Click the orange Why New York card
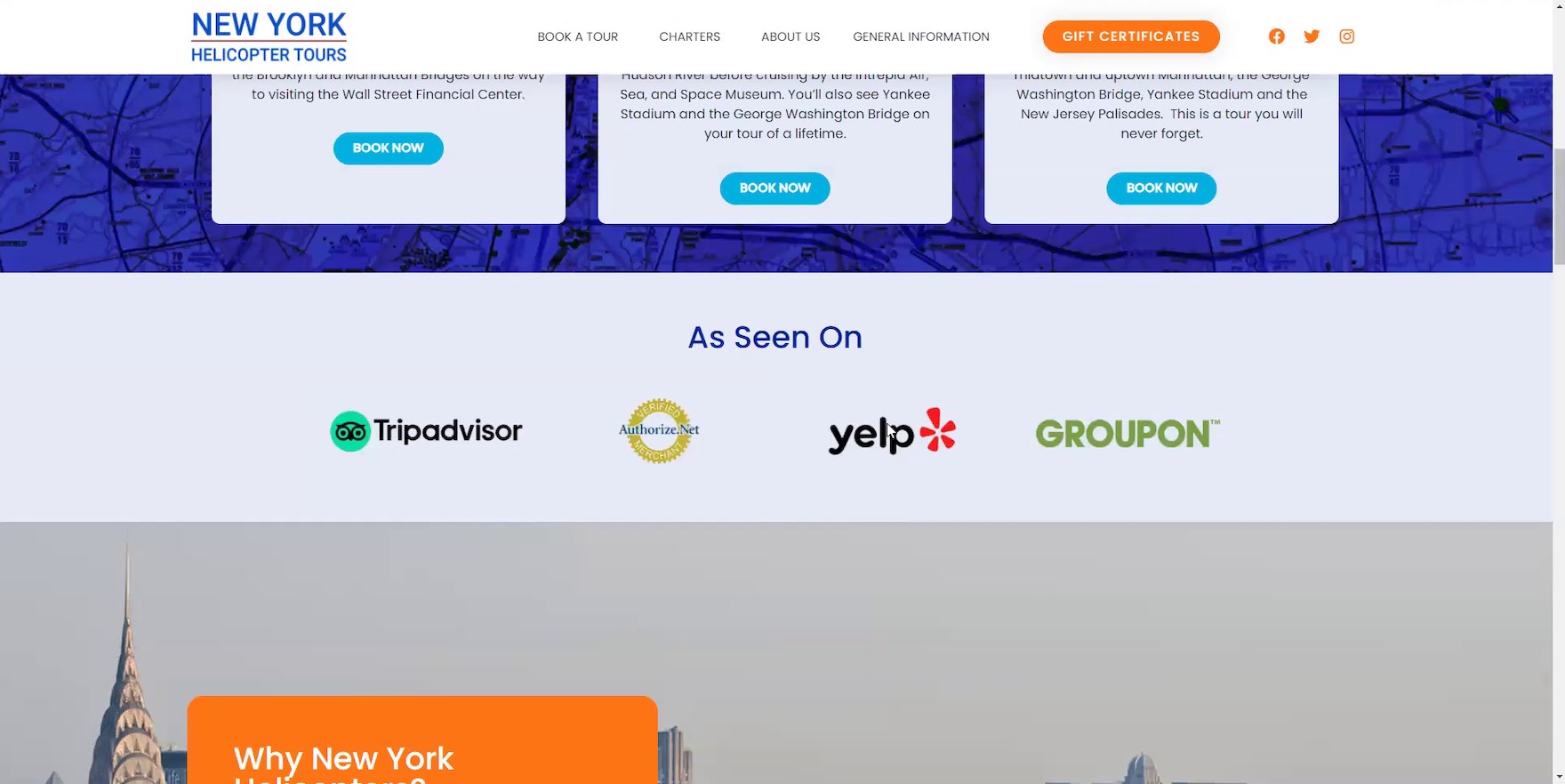The height and width of the screenshot is (784, 1565). point(422,740)
